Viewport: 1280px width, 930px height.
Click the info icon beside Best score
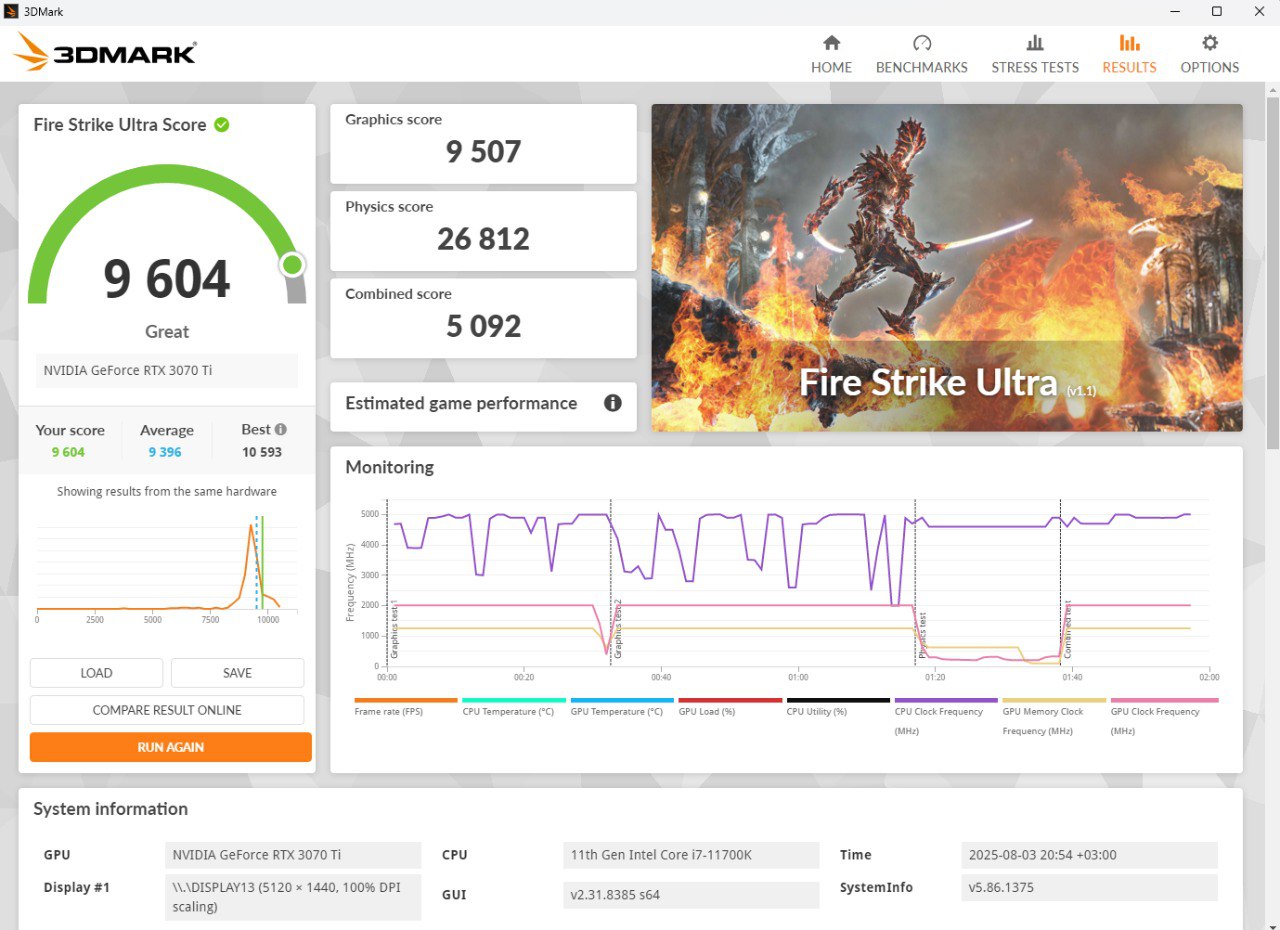(281, 429)
